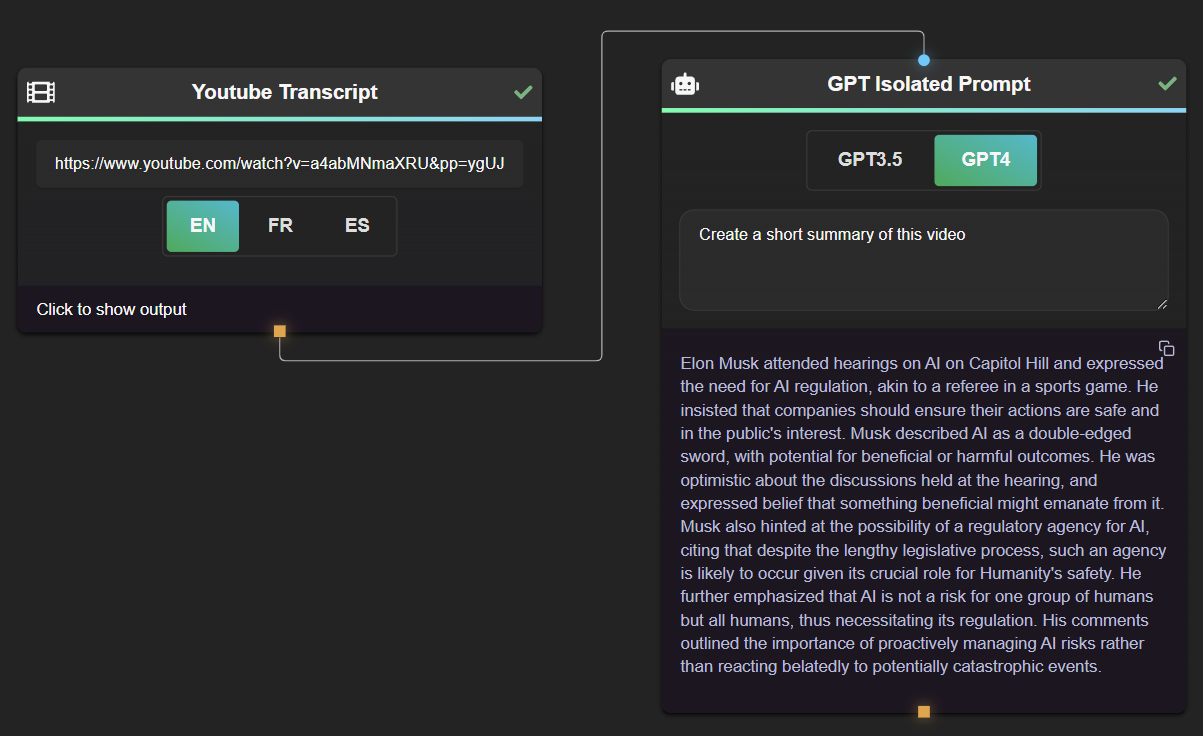Click the green checkmark on Youtube Transcript node

(x=523, y=92)
